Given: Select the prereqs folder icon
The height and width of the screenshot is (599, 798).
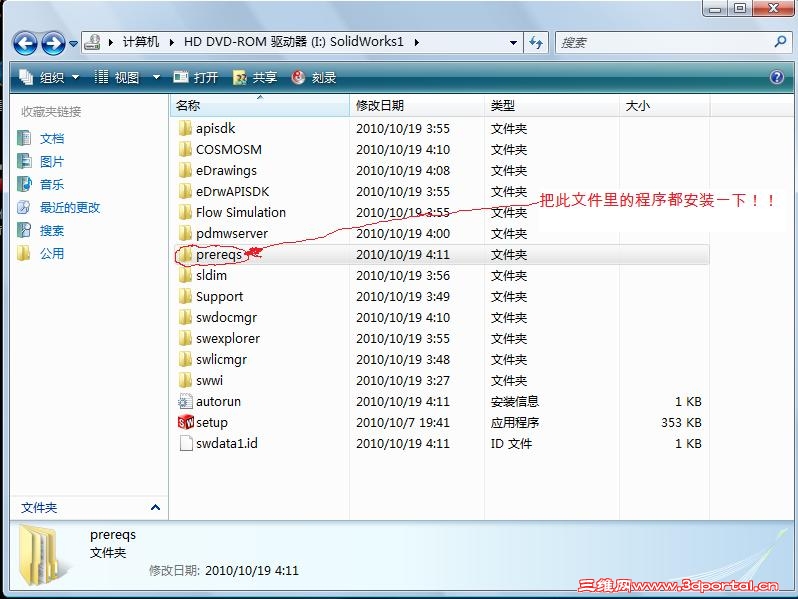Looking at the screenshot, I should tap(185, 254).
